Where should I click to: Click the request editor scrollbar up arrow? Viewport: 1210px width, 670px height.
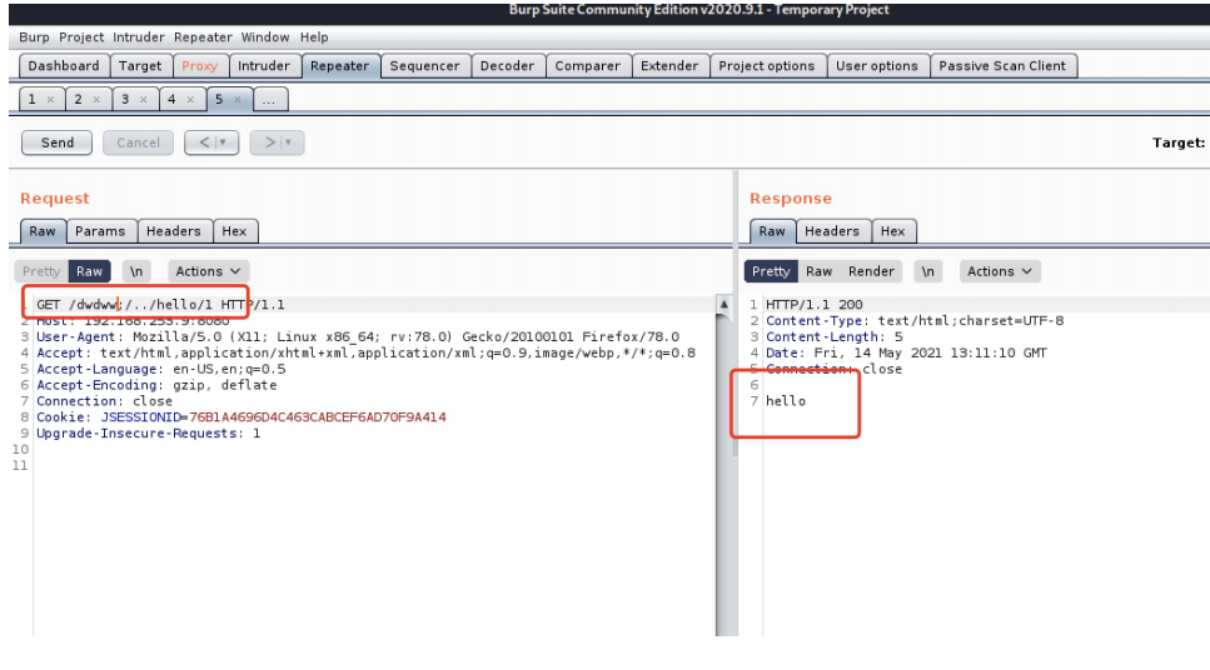pyautogui.click(x=724, y=304)
